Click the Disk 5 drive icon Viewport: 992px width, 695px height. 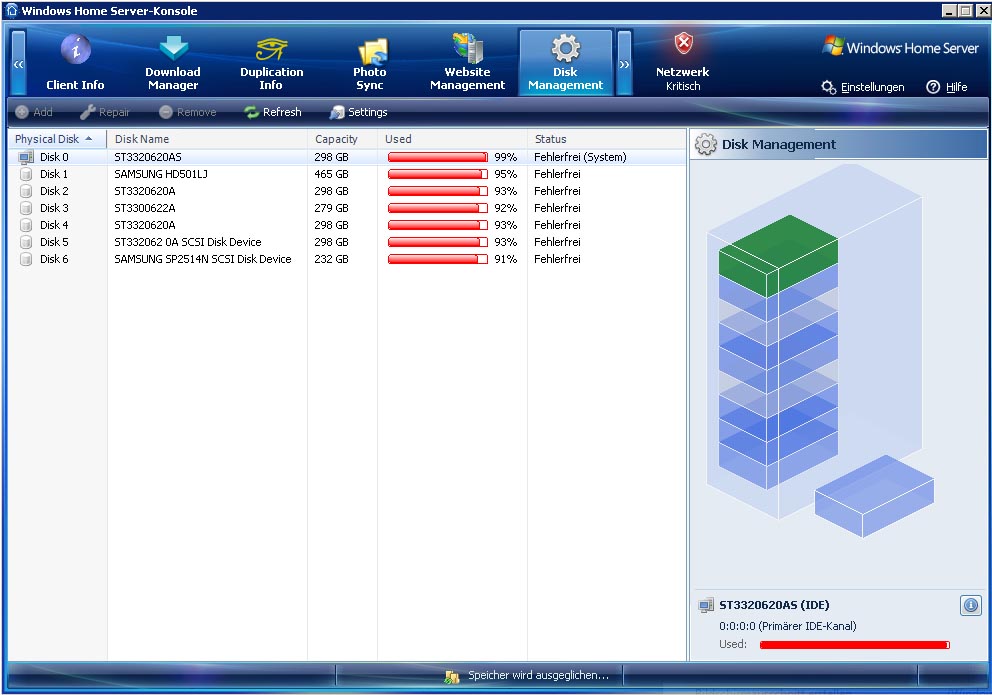26,242
